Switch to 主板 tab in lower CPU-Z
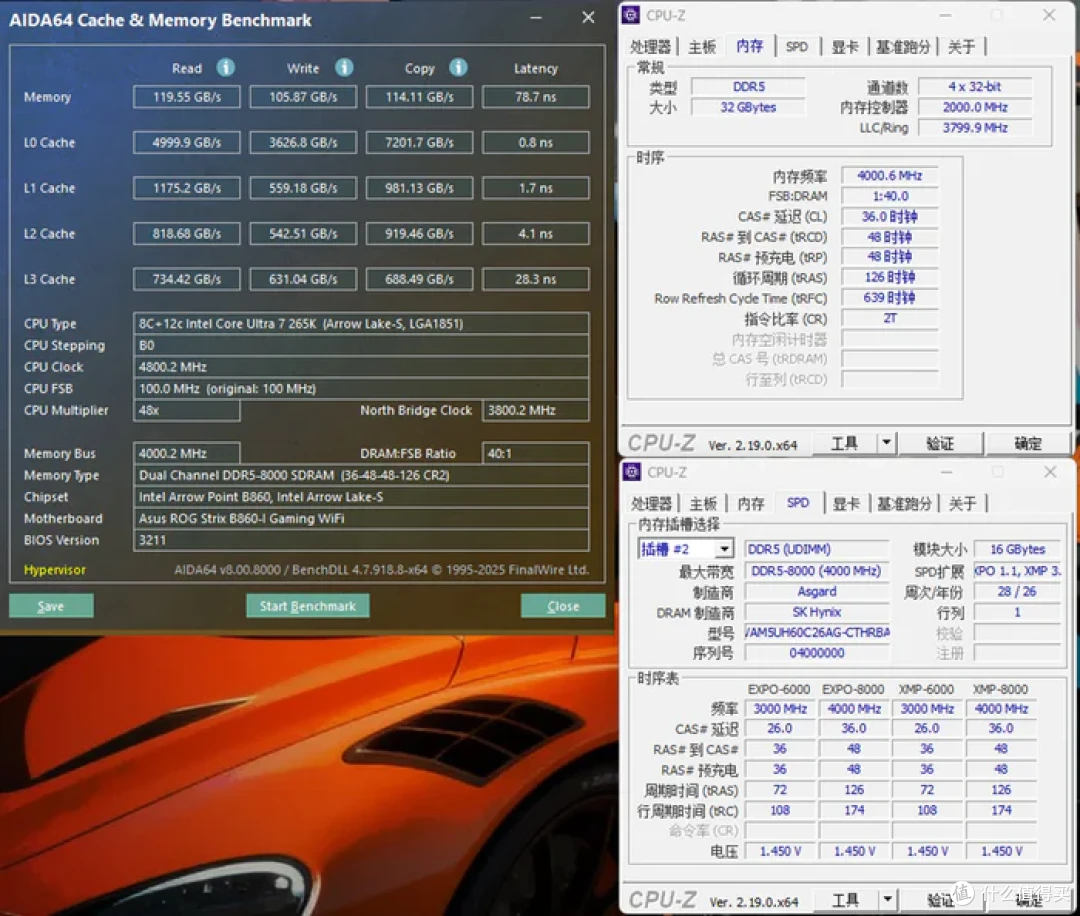This screenshot has width=1080, height=916. pyautogui.click(x=704, y=503)
